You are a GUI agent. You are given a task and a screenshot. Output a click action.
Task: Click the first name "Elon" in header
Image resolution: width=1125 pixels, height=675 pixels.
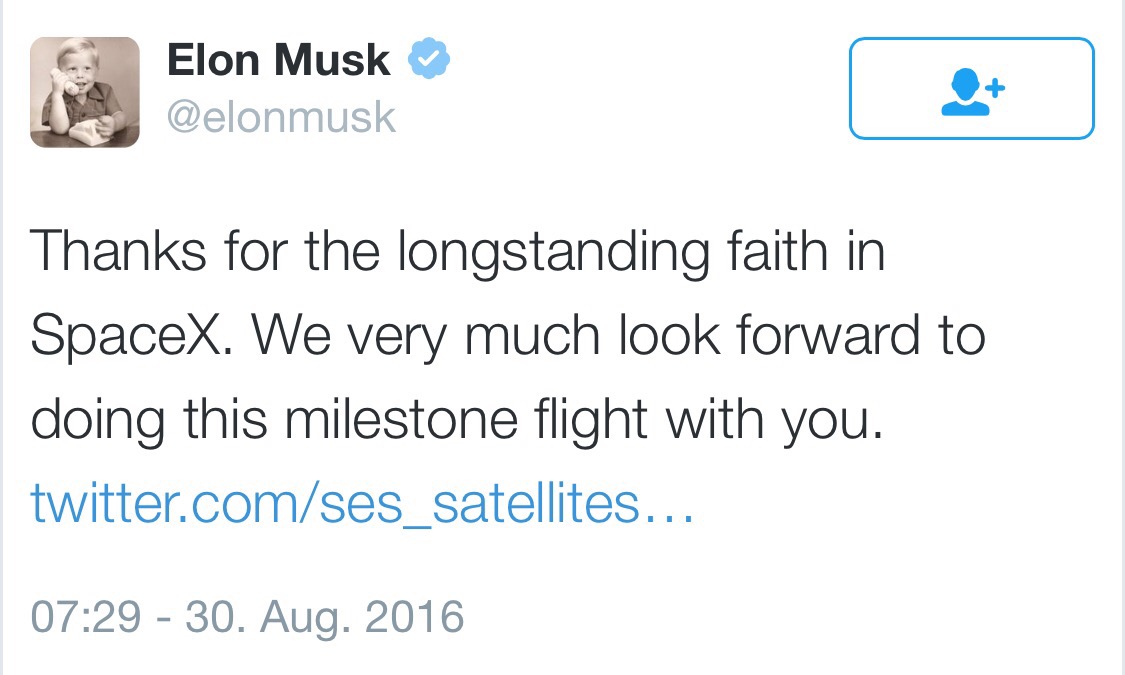pos(211,62)
